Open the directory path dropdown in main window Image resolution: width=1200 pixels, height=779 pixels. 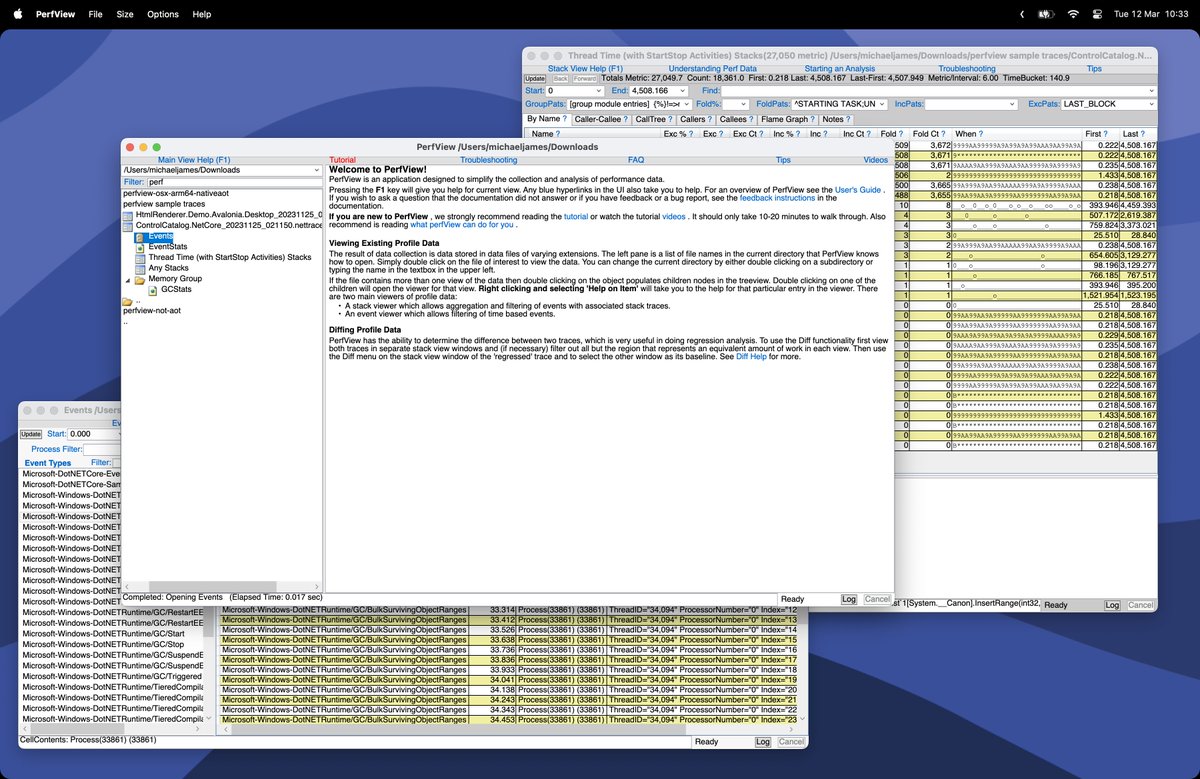(316, 170)
